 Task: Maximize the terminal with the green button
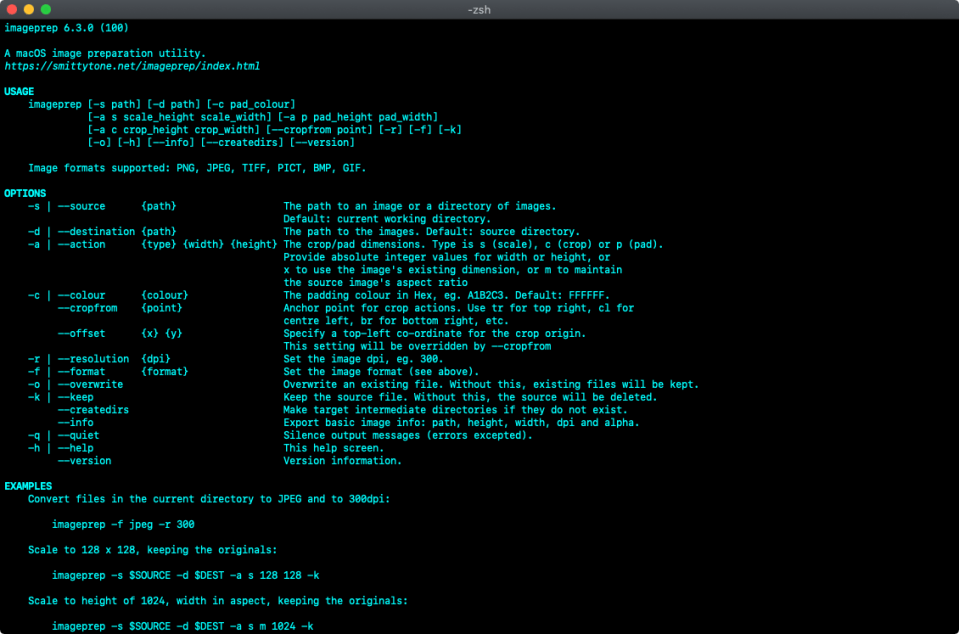tap(46, 9)
